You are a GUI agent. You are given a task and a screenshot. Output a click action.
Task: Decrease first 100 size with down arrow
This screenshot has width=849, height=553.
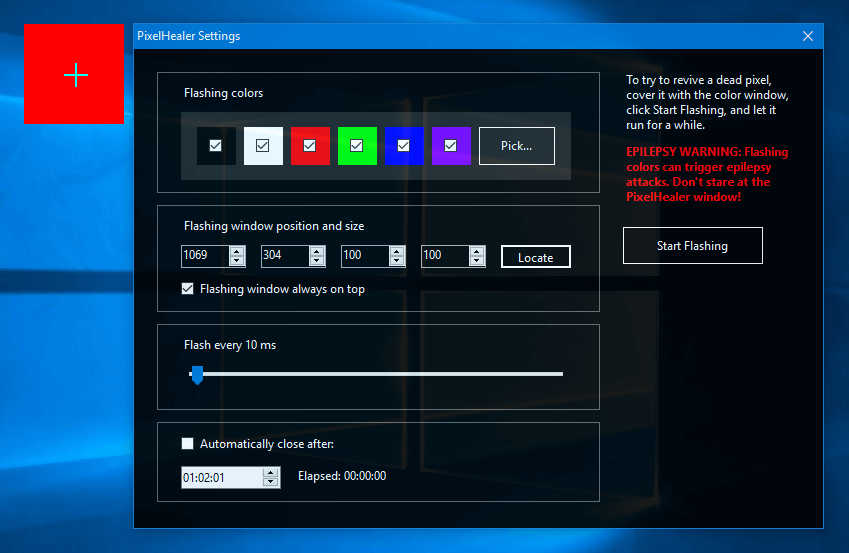point(397,261)
